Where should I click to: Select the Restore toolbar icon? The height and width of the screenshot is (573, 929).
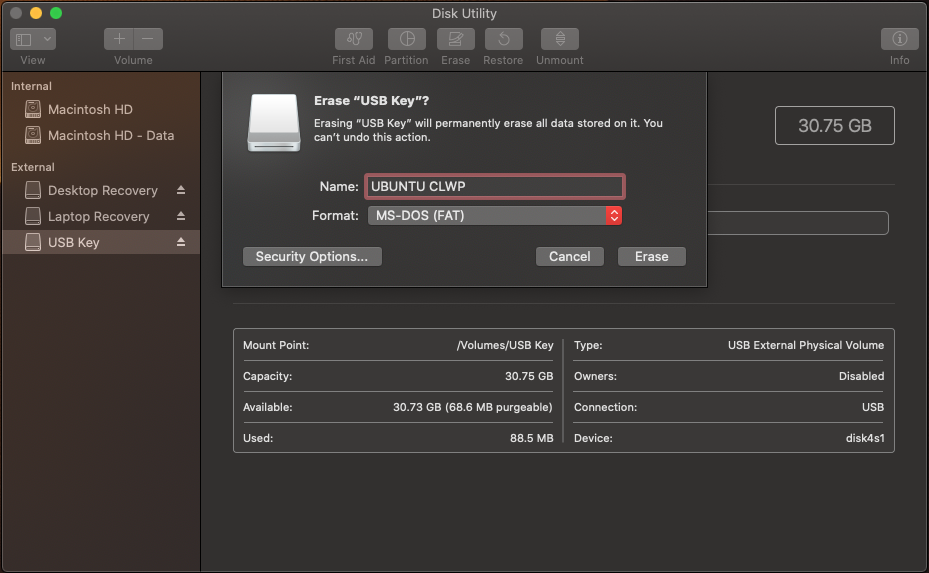503,39
